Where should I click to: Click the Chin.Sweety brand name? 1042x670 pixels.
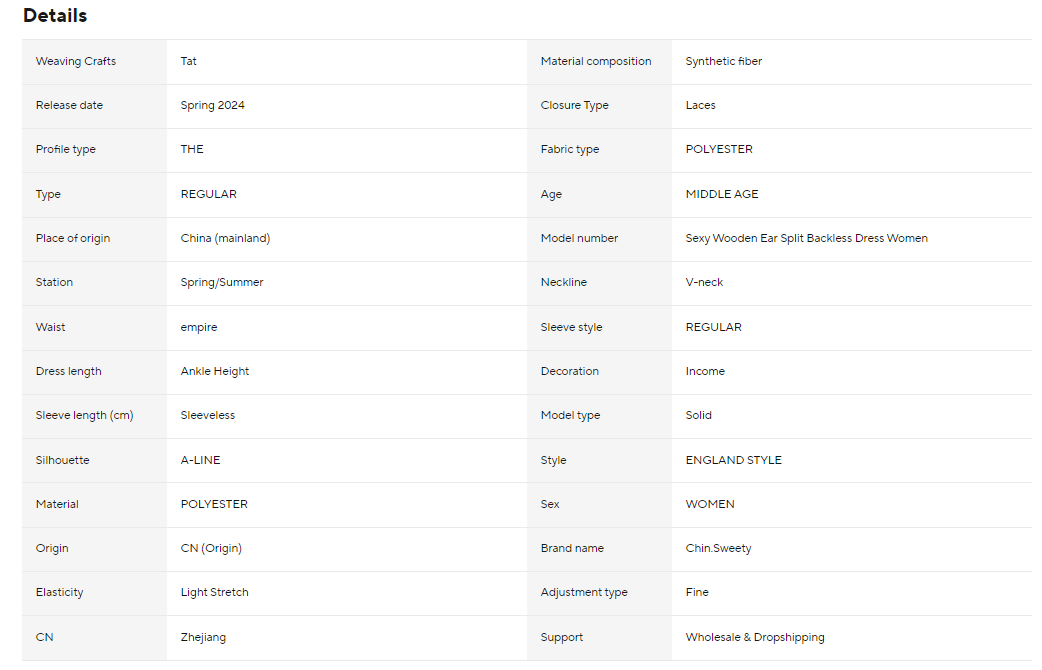(x=719, y=549)
